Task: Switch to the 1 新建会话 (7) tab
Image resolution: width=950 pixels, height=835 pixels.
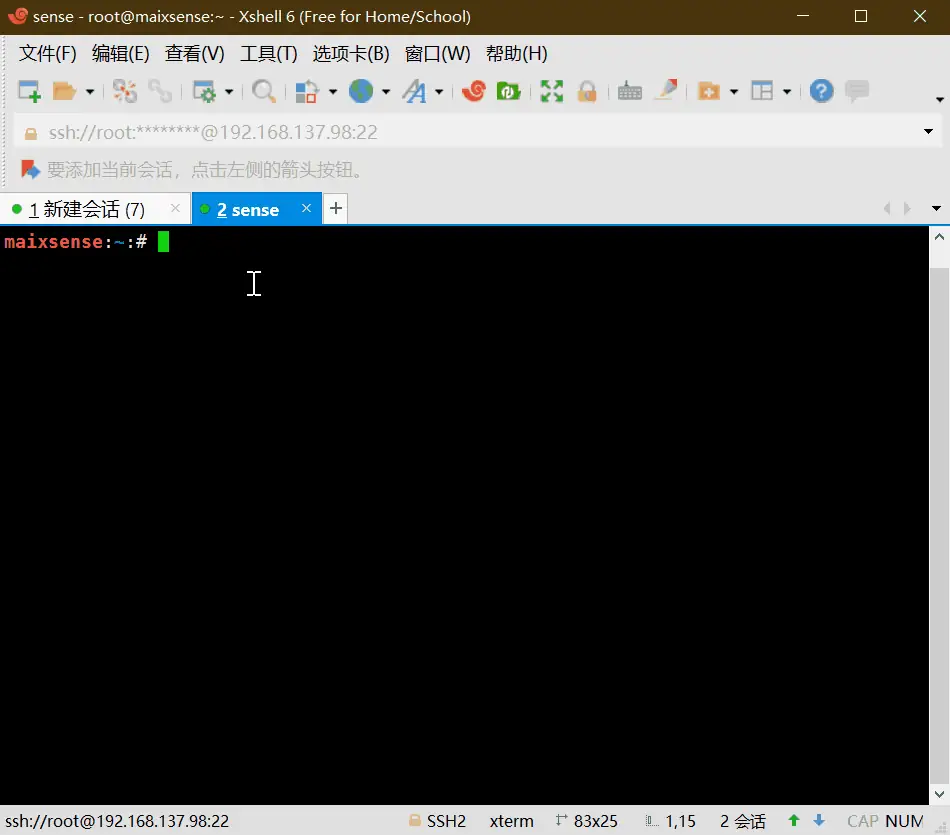Action: (87, 210)
